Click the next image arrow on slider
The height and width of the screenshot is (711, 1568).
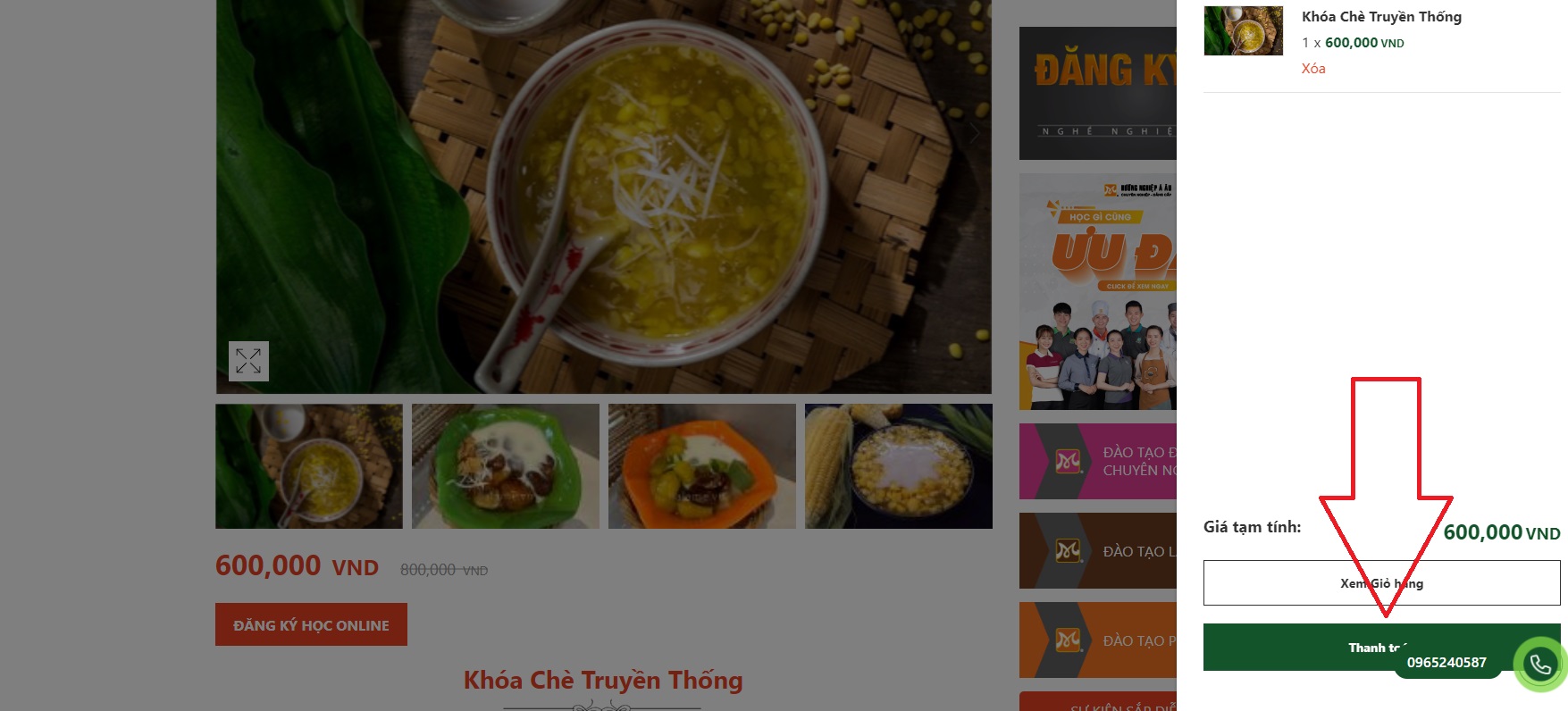click(975, 134)
